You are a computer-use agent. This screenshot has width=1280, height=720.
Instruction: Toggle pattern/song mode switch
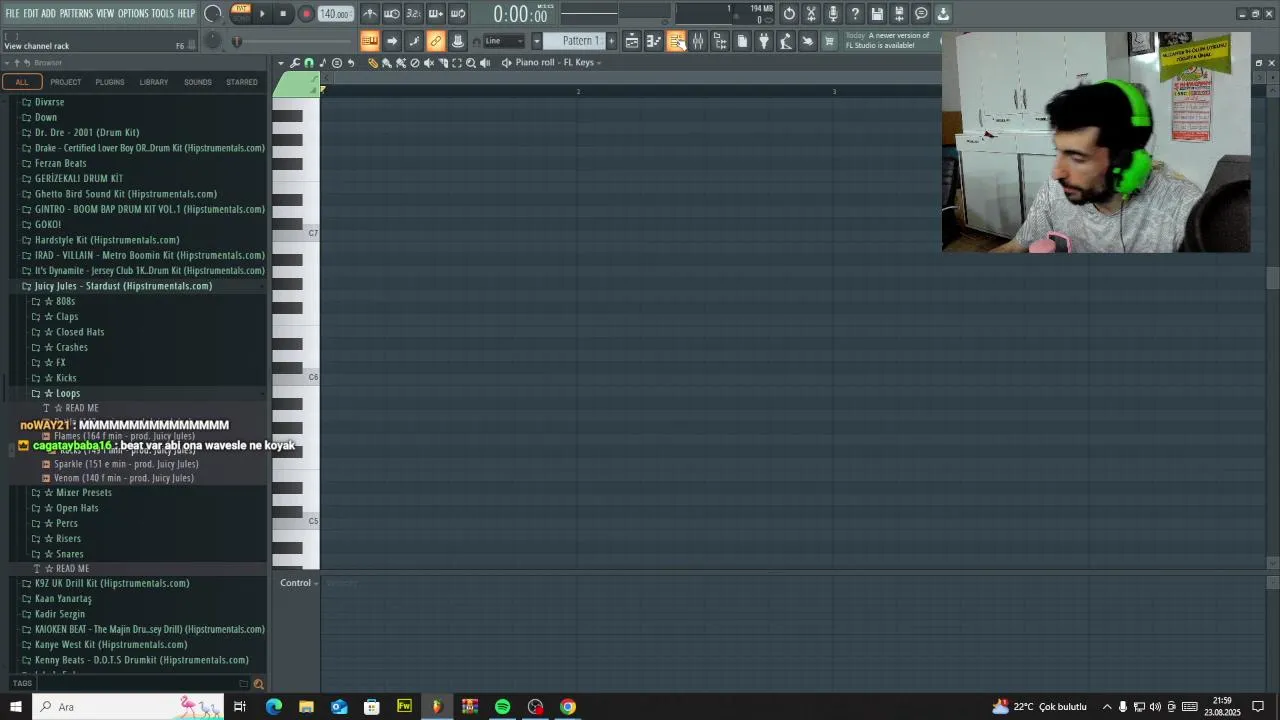point(241,14)
